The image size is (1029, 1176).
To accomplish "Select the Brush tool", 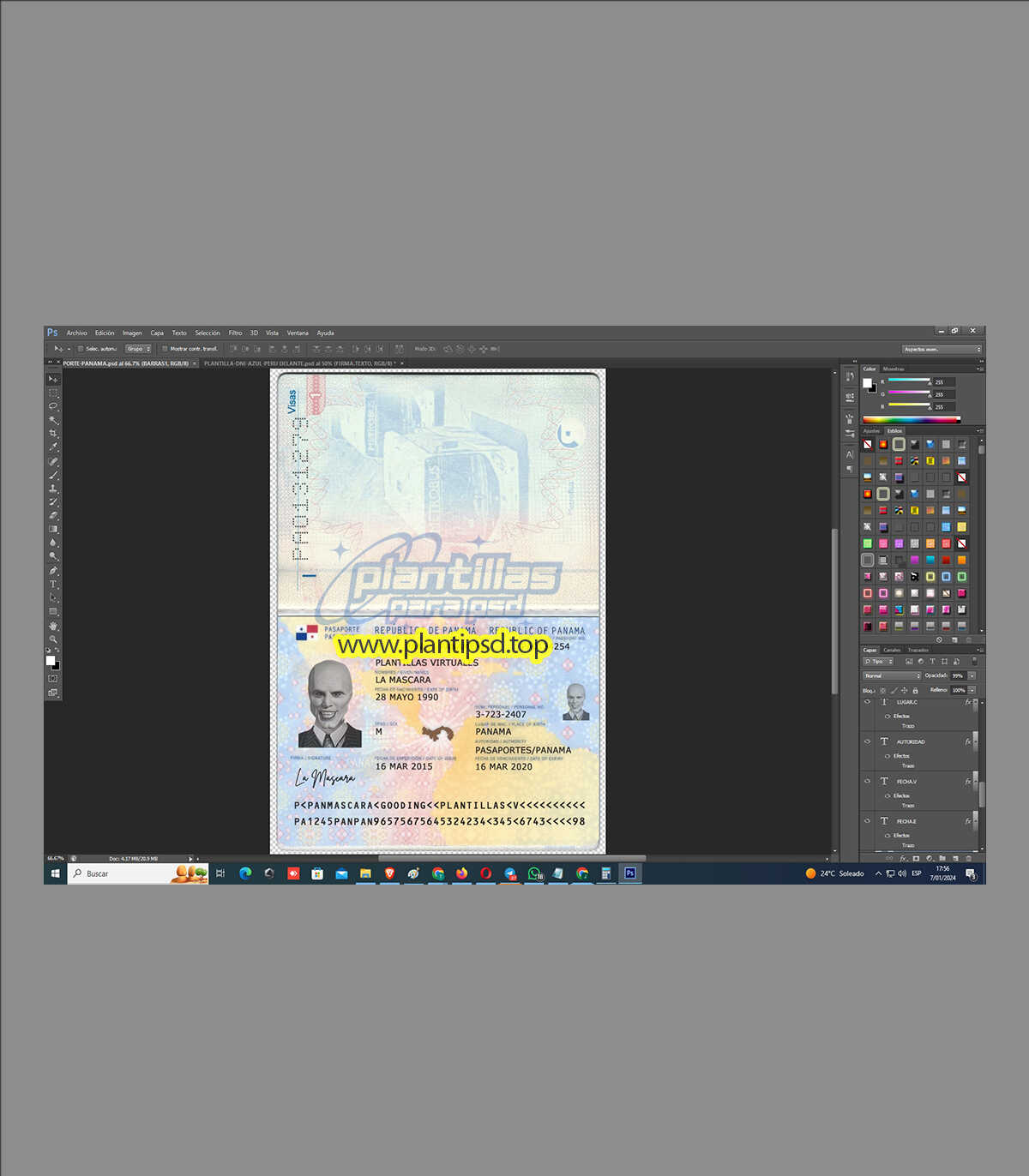I will point(53,475).
